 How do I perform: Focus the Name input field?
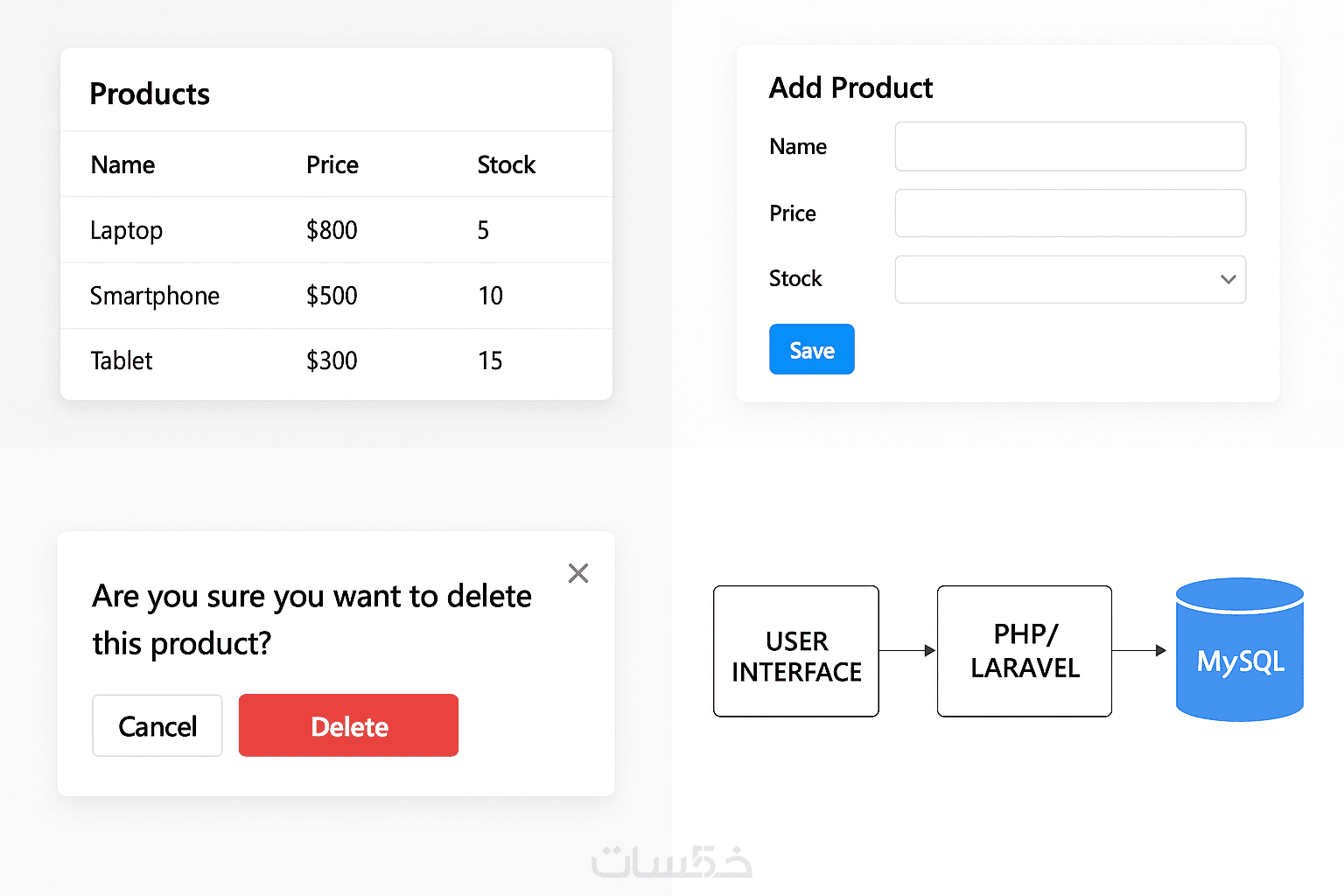coord(1069,147)
